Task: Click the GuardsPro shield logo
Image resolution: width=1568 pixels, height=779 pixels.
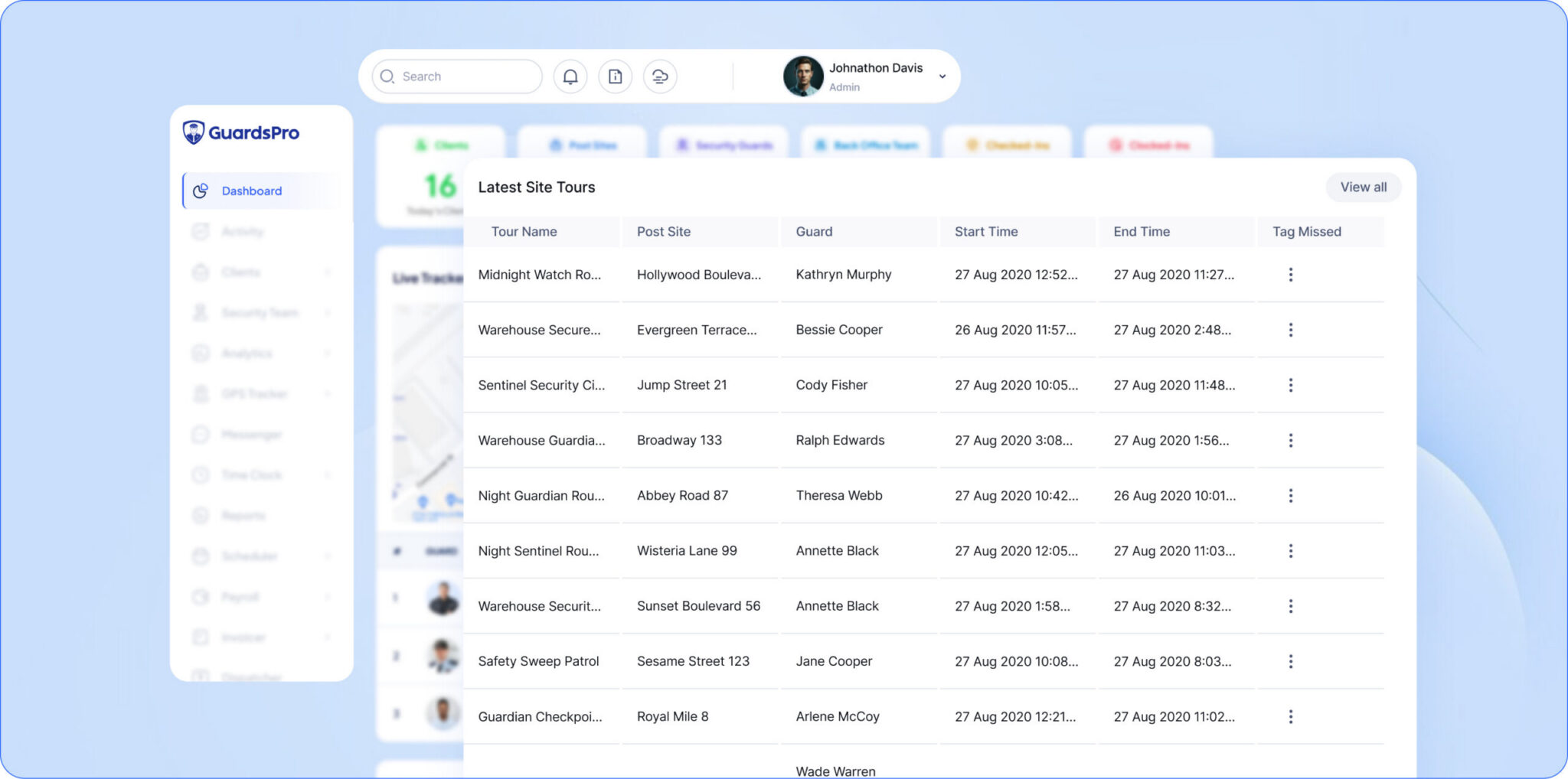Action: (x=194, y=132)
